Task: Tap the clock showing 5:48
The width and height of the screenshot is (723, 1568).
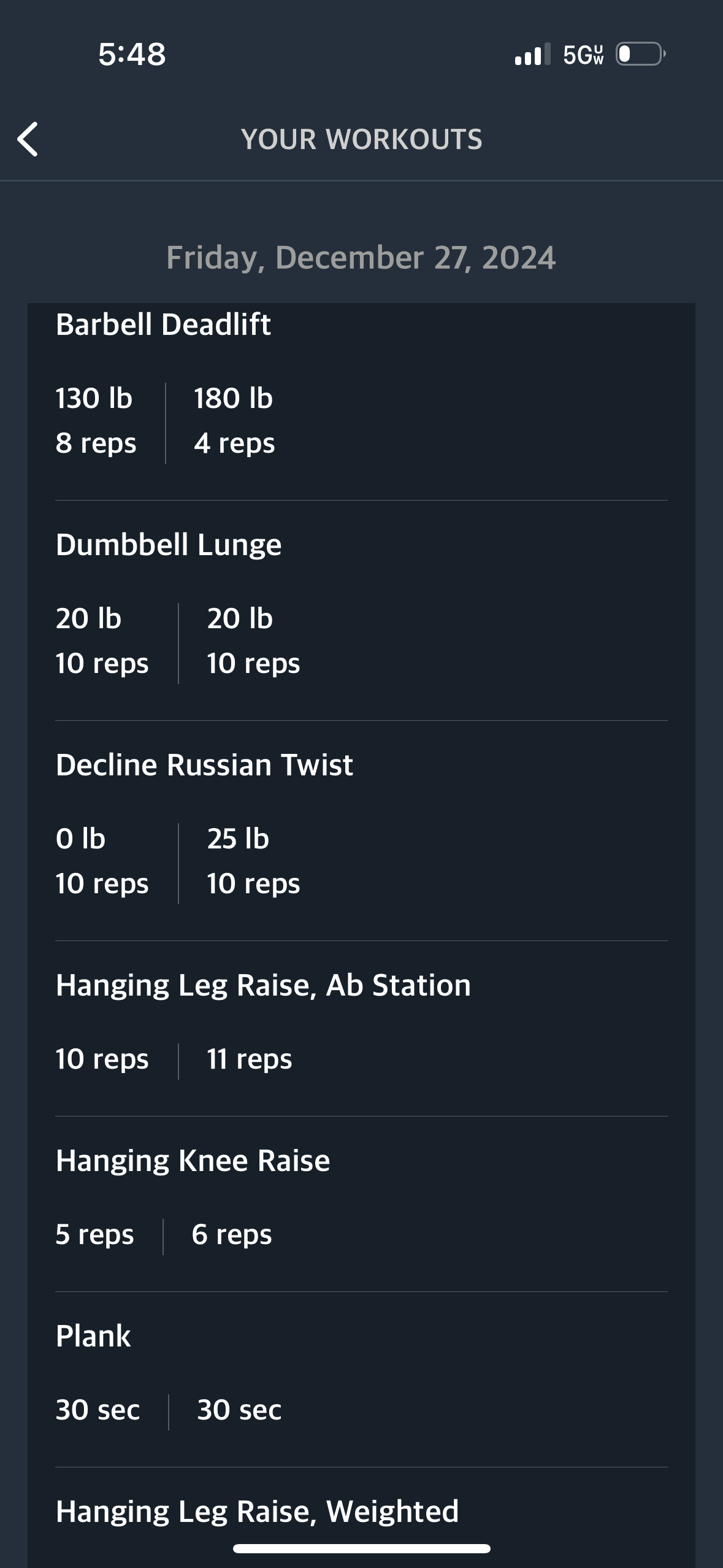Action: [132, 54]
